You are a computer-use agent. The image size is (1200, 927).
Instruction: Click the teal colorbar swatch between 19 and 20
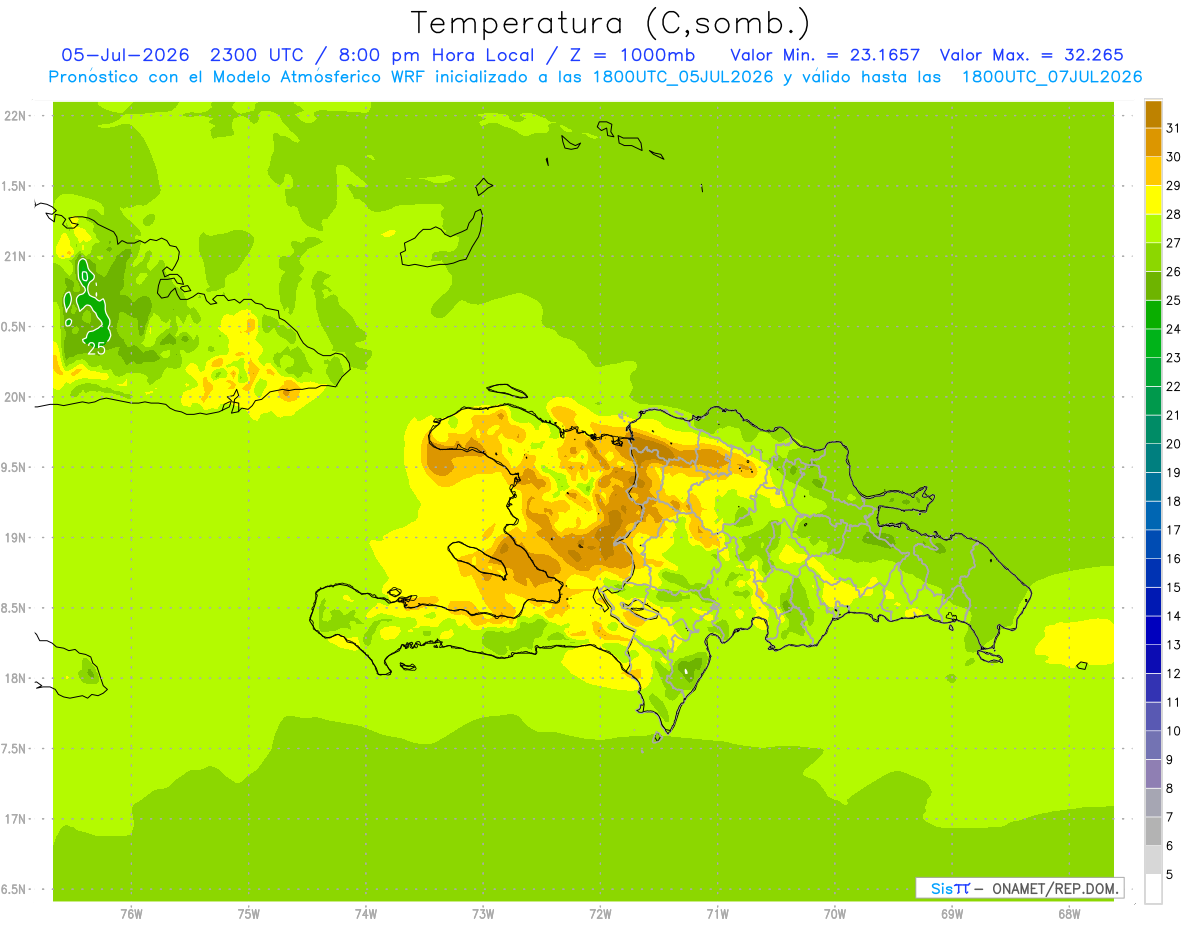tap(1153, 458)
